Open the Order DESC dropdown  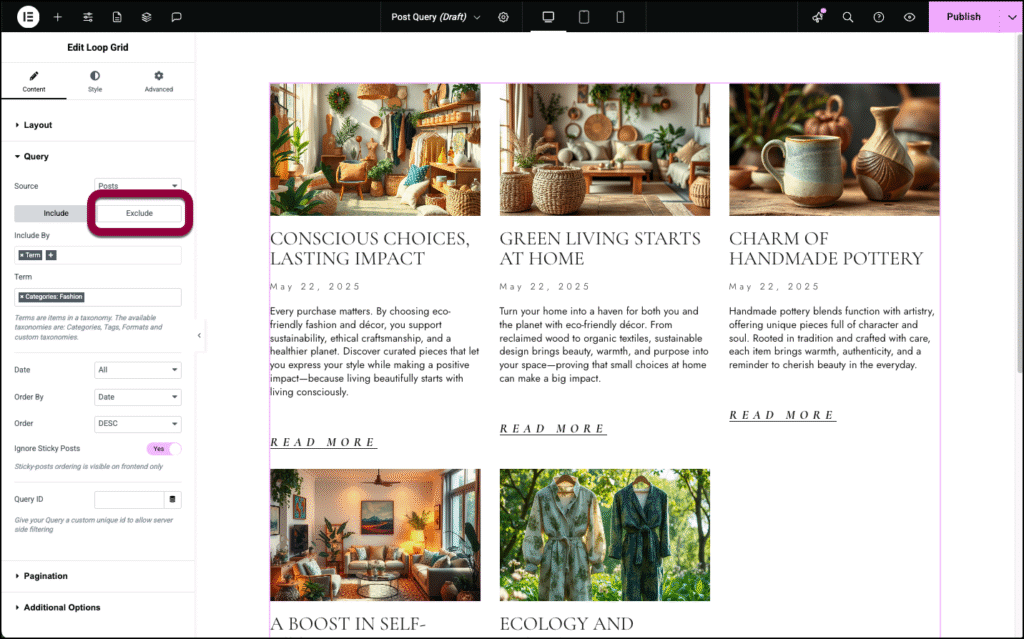coord(138,423)
